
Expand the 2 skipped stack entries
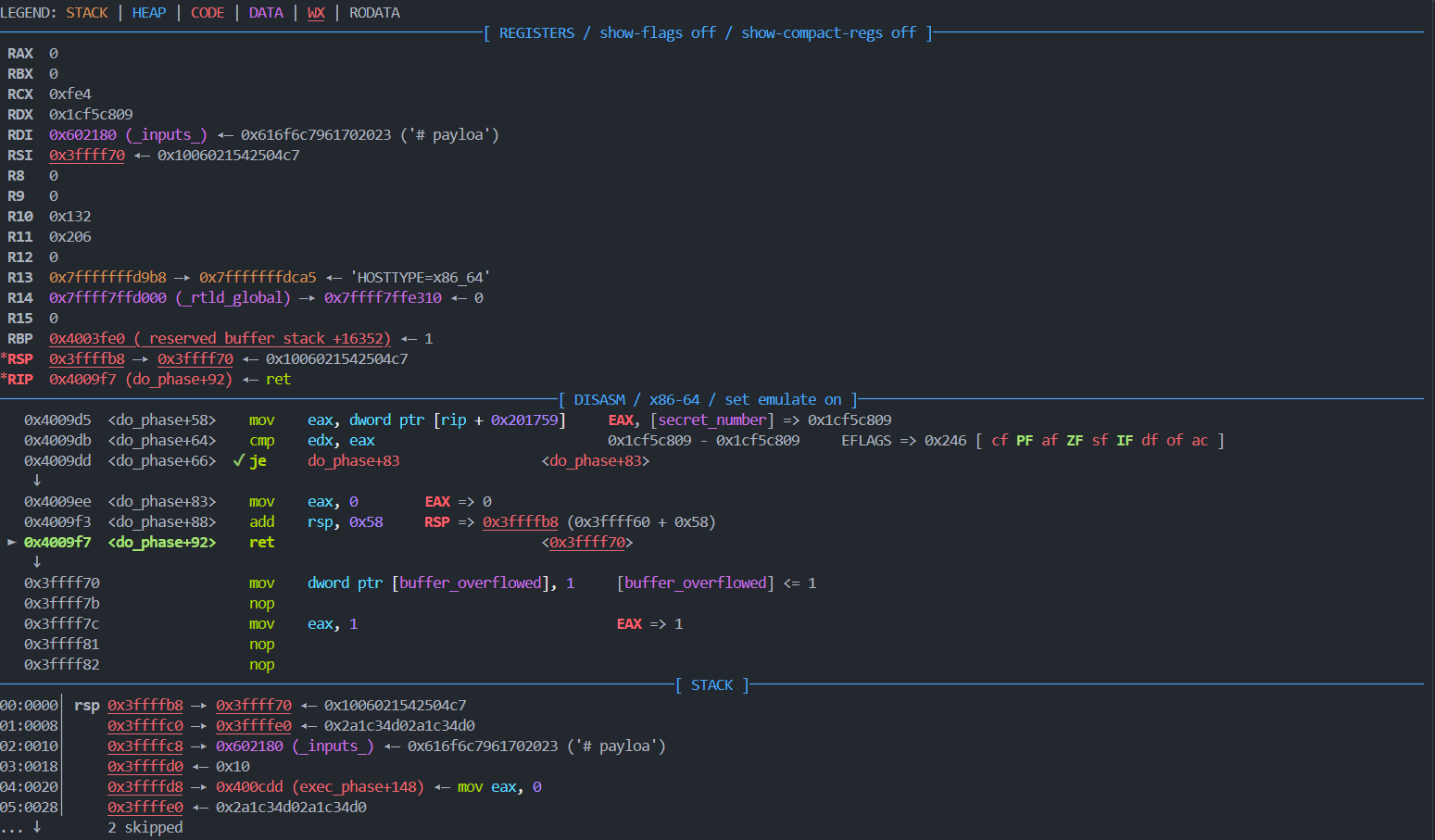click(145, 827)
